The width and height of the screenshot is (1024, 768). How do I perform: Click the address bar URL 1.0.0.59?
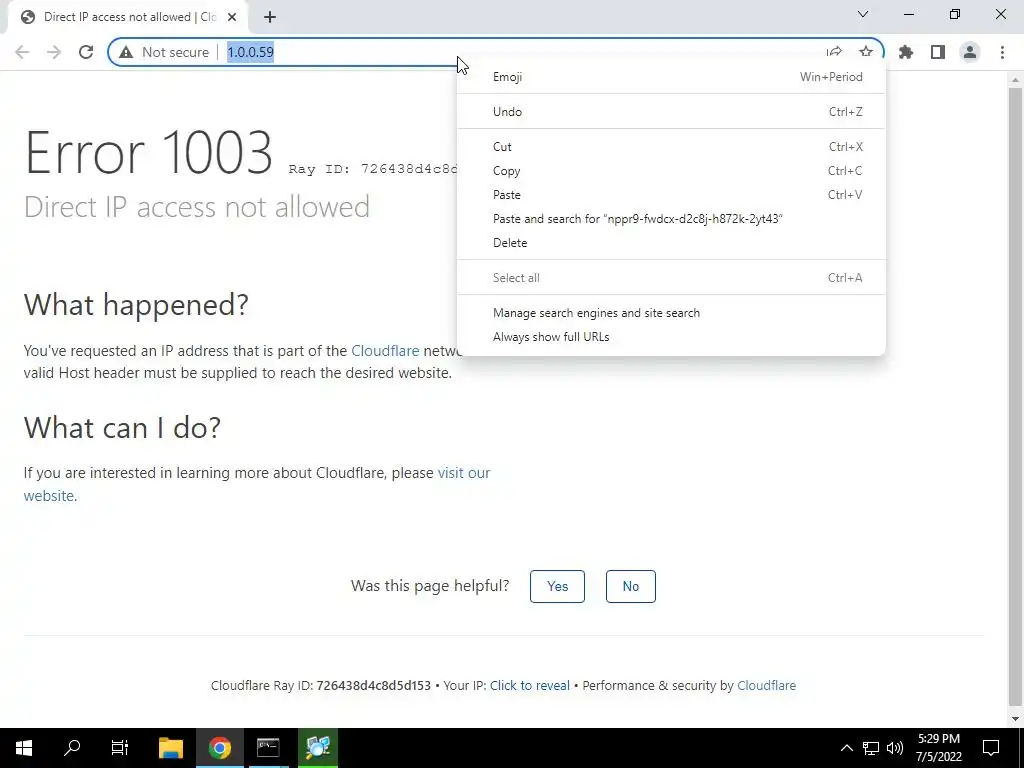coord(250,52)
